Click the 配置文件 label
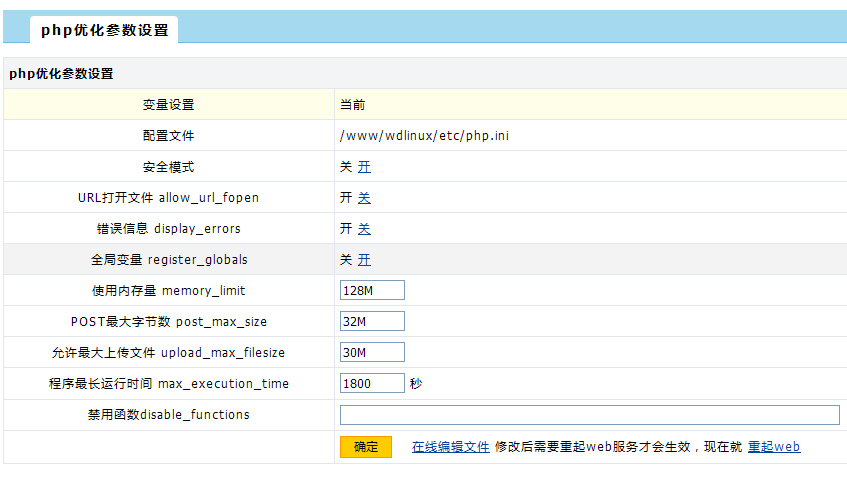This screenshot has width=847, height=478. pyautogui.click(x=169, y=136)
